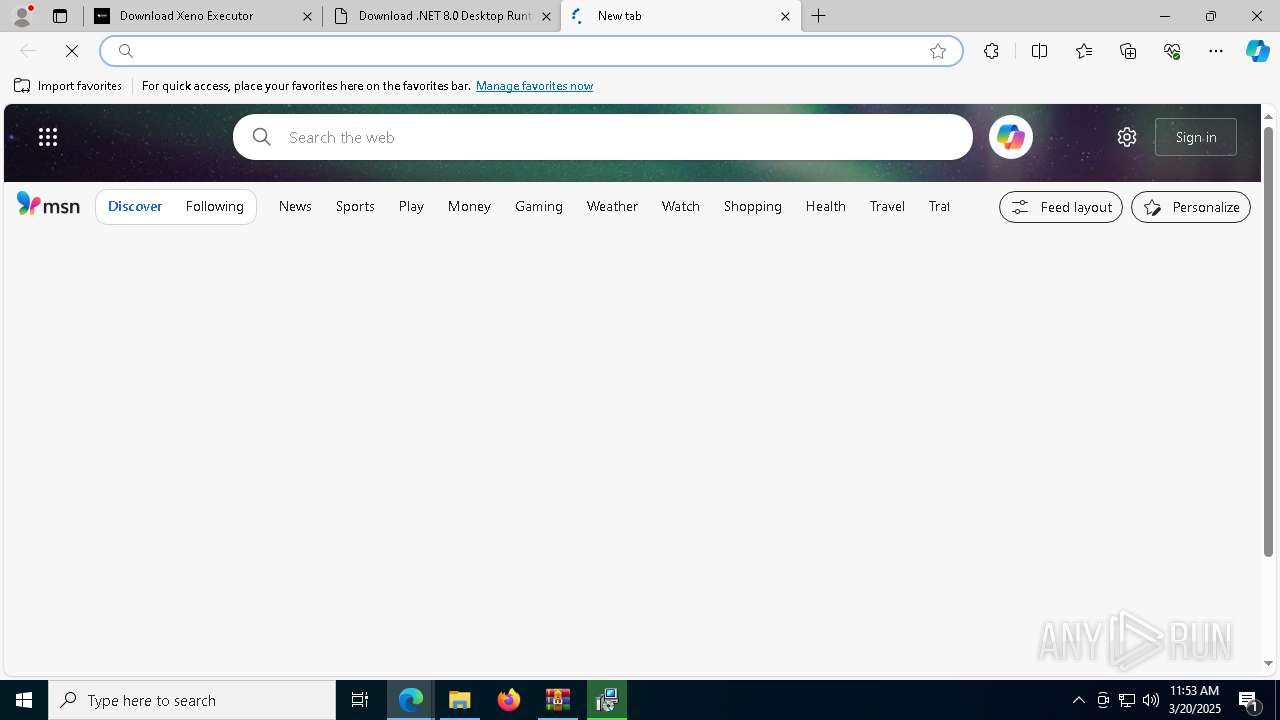This screenshot has width=1280, height=720.
Task: Open the Sports category
Action: tap(355, 206)
